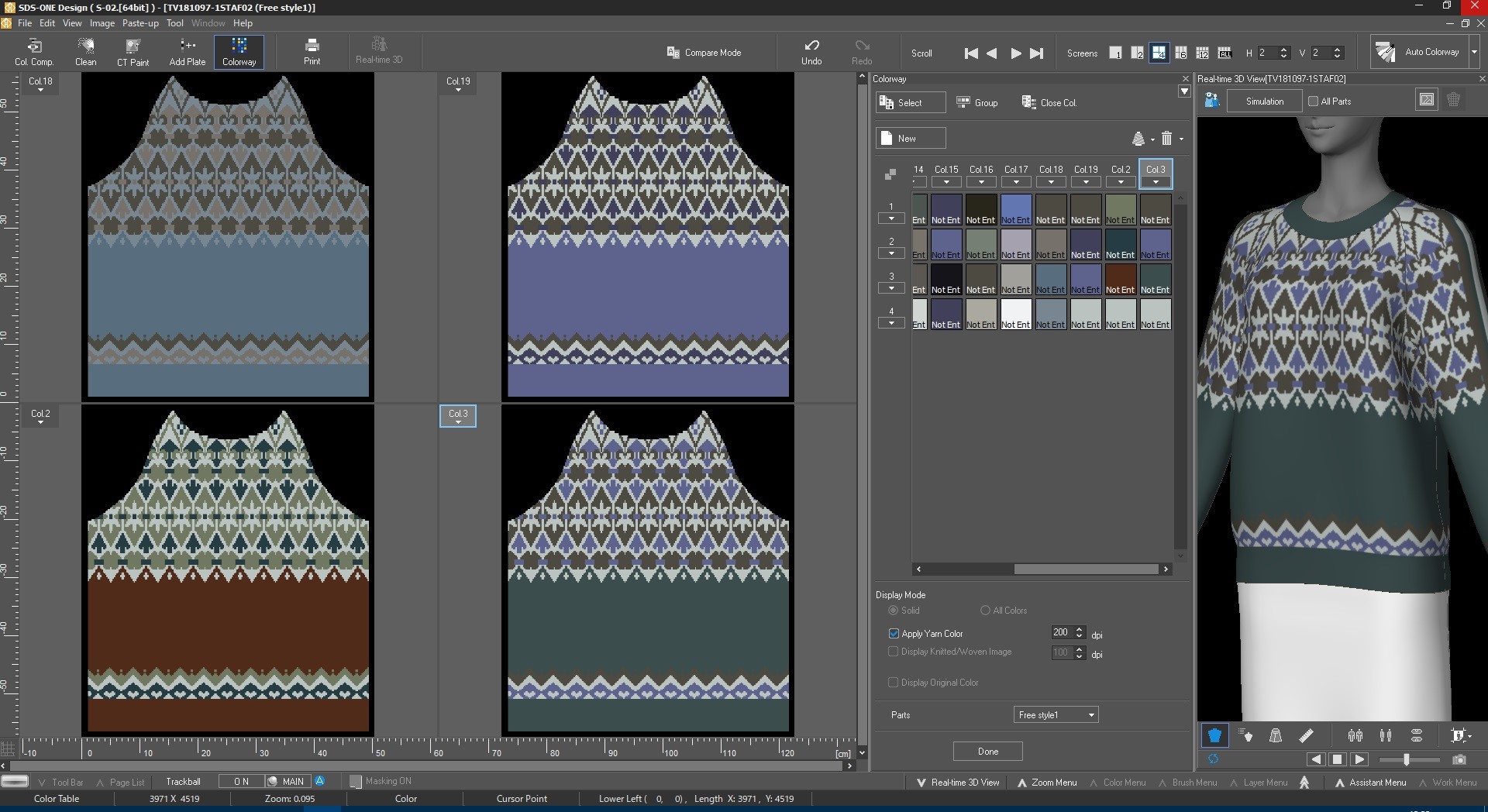Open the Parts dropdown showing Free style1
1488x812 pixels.
pyautogui.click(x=1055, y=714)
